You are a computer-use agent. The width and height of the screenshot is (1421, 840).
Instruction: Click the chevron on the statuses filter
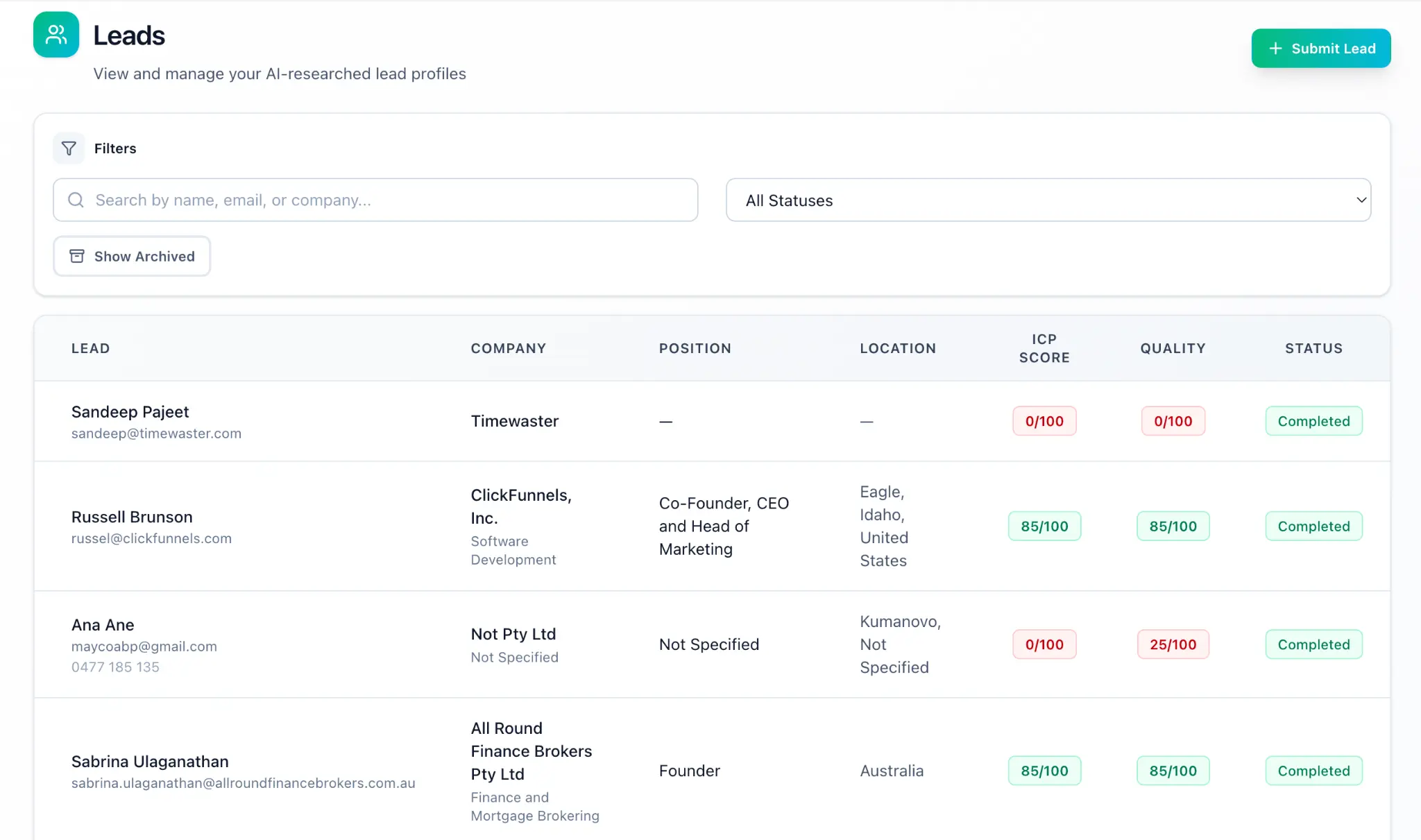1359,200
